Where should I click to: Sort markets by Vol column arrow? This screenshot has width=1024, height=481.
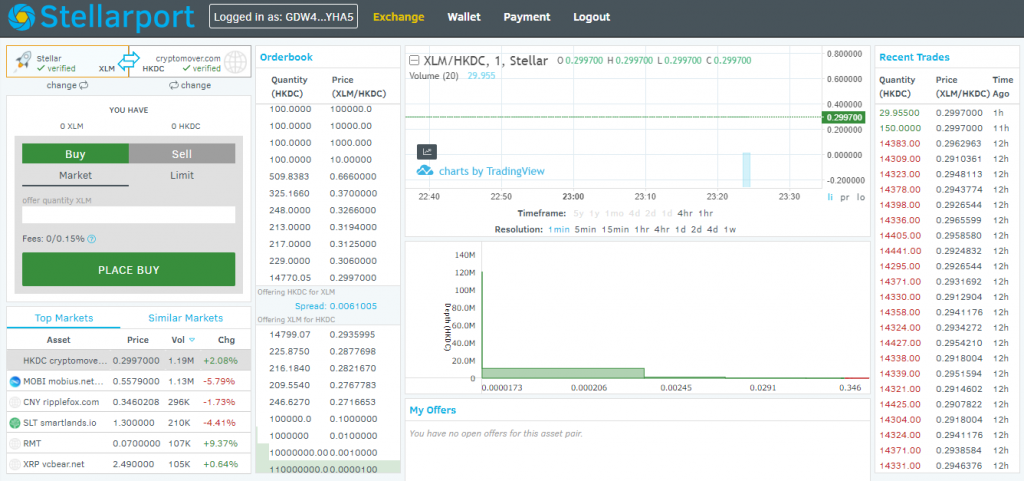pos(192,340)
